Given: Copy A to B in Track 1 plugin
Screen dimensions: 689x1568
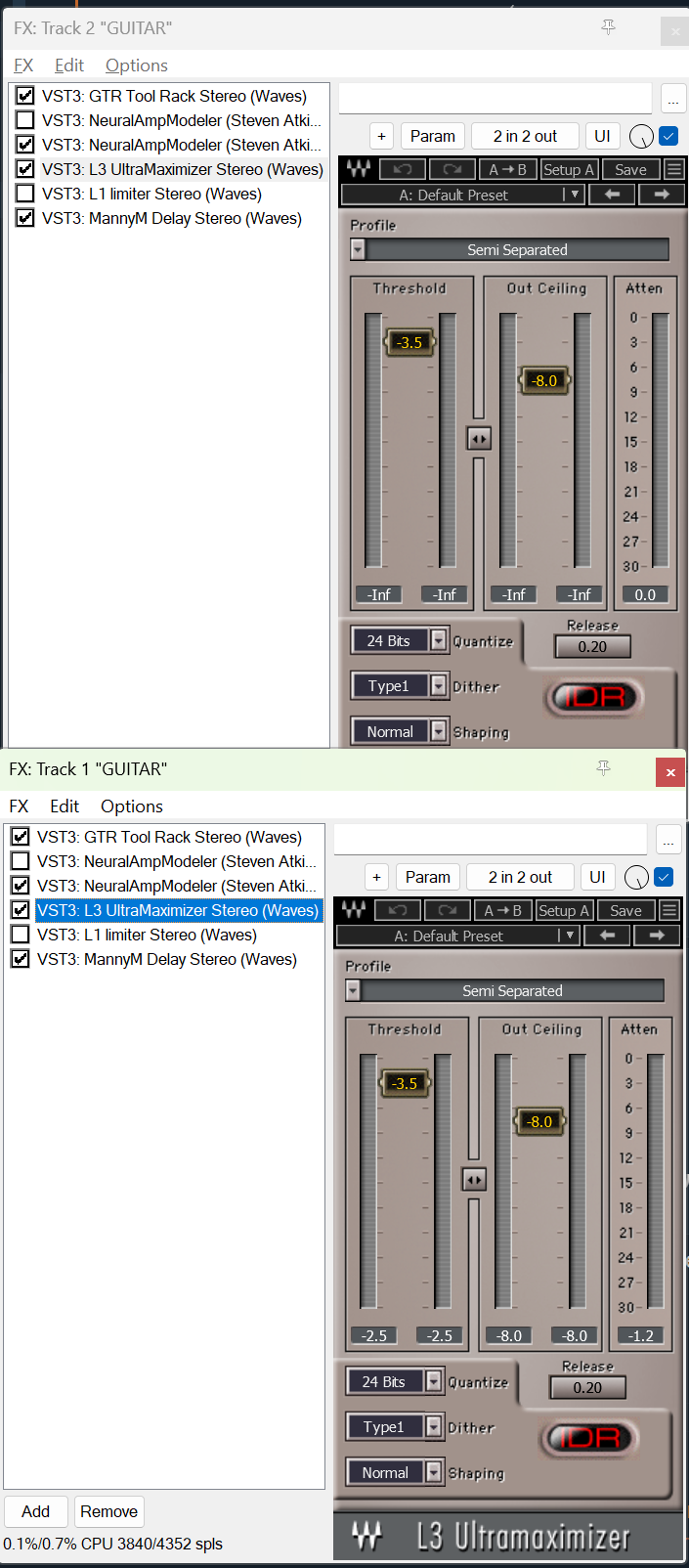Looking at the screenshot, I should [503, 910].
